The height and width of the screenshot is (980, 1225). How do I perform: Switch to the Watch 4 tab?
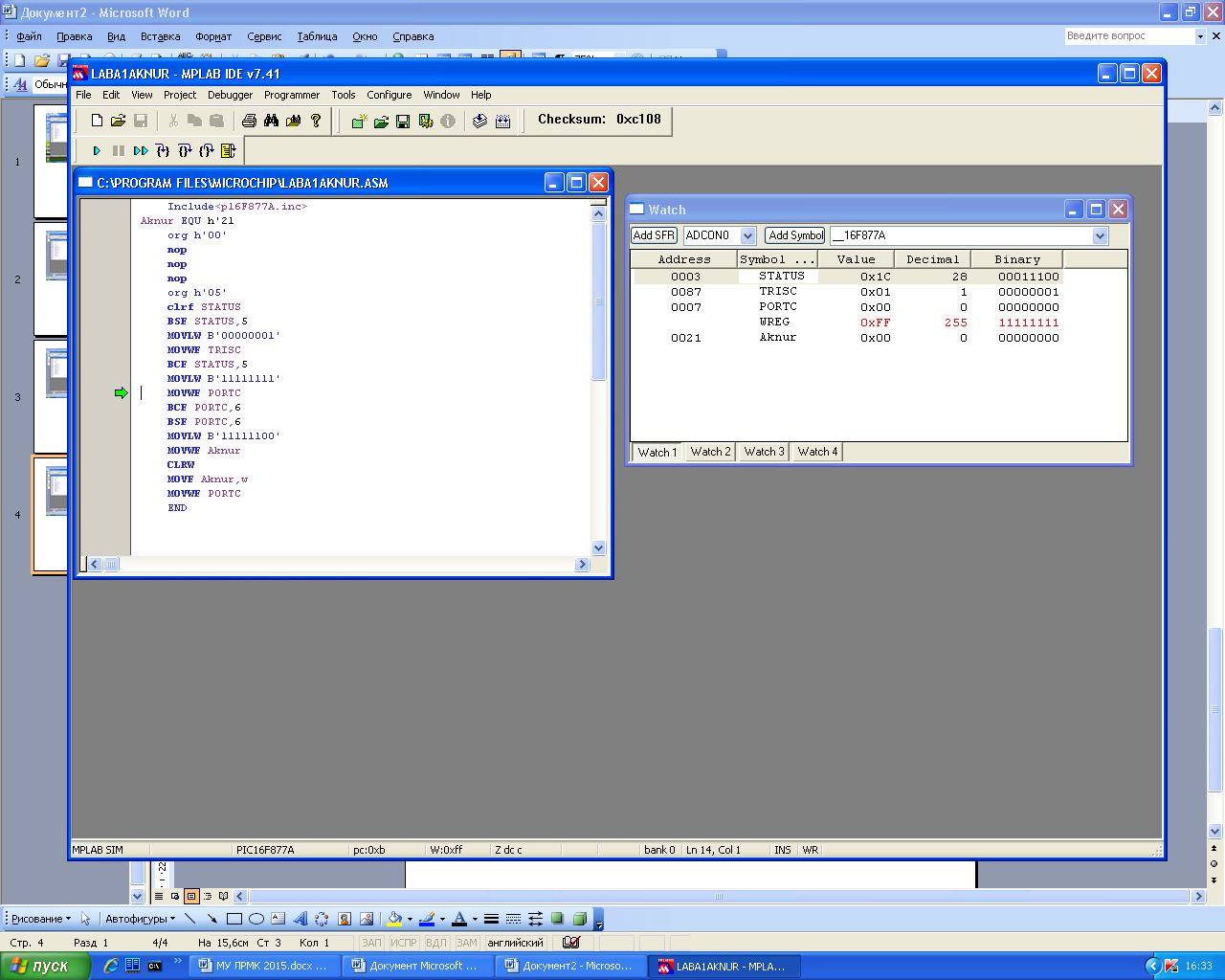pos(817,452)
